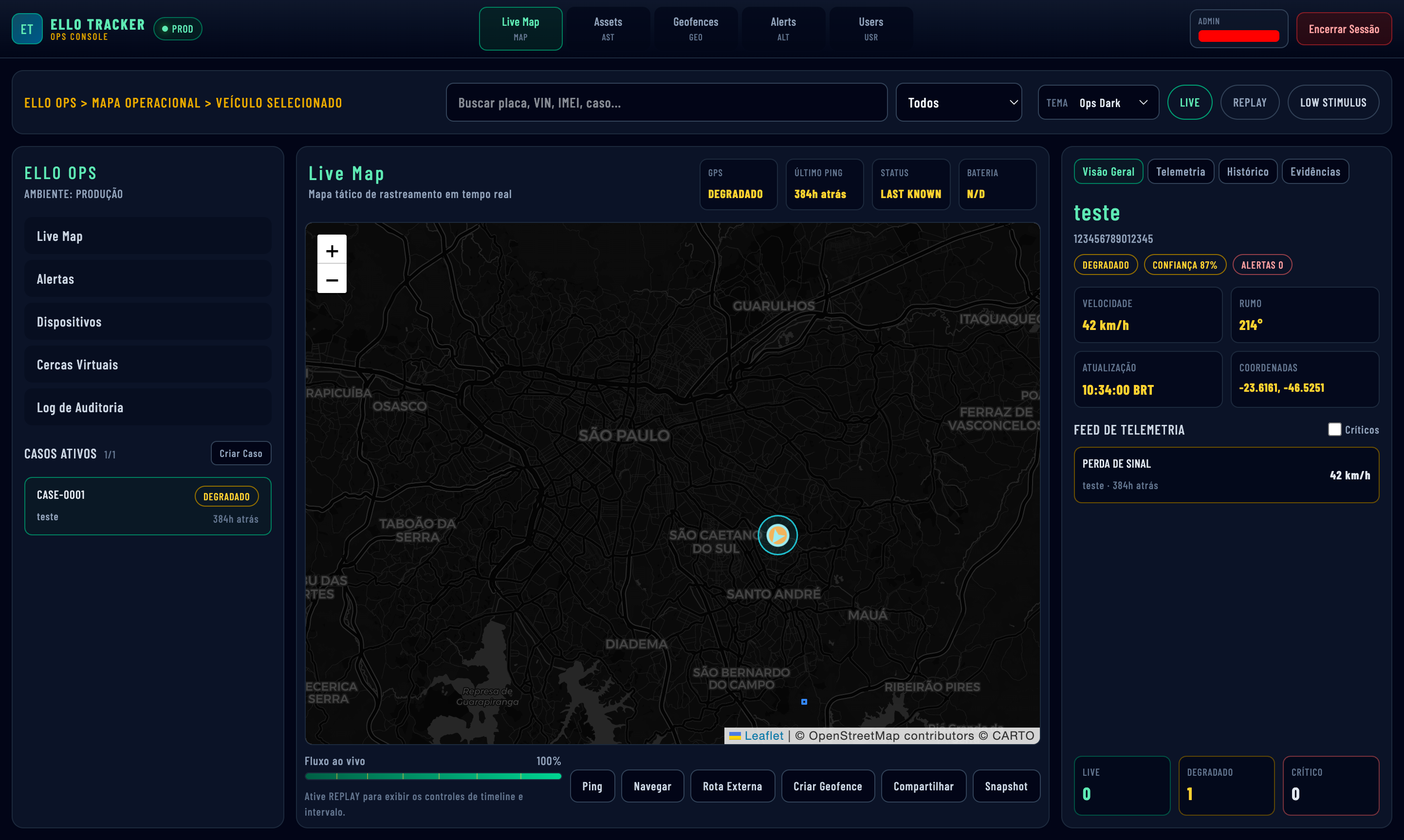Toggle LOW STIMULUS mode
Screen dimensions: 1404x840
(1332, 103)
